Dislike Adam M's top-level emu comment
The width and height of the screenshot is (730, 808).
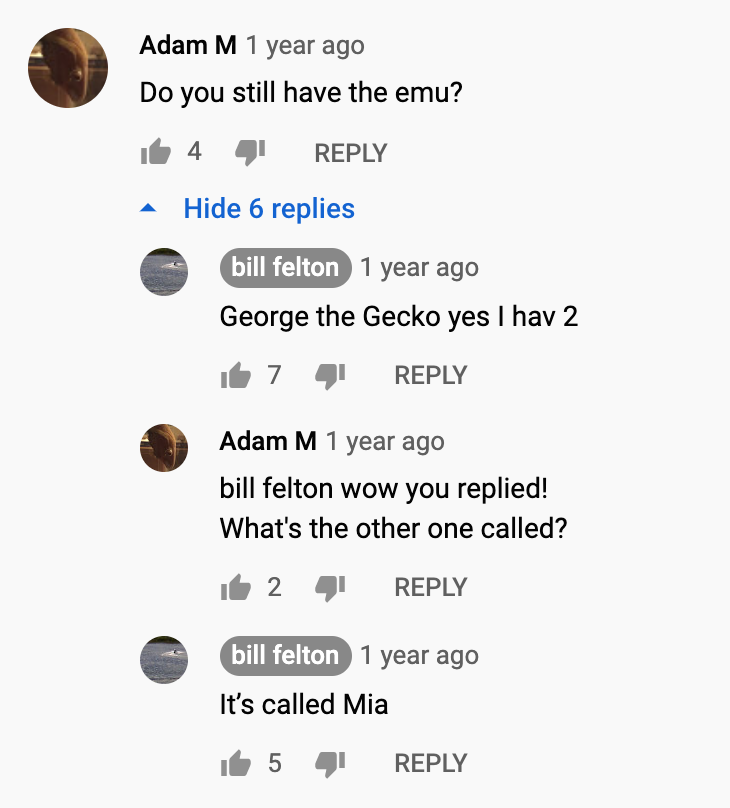click(x=250, y=153)
